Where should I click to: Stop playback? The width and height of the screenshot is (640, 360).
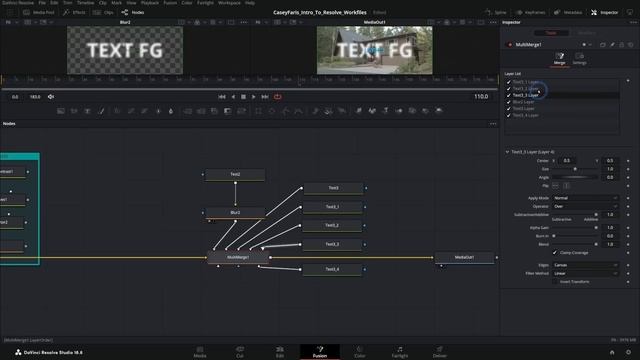click(x=243, y=97)
